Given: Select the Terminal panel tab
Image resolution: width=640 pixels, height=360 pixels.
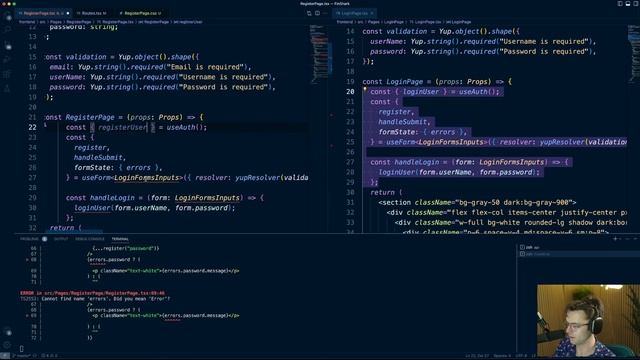Looking at the screenshot, I should tap(120, 239).
